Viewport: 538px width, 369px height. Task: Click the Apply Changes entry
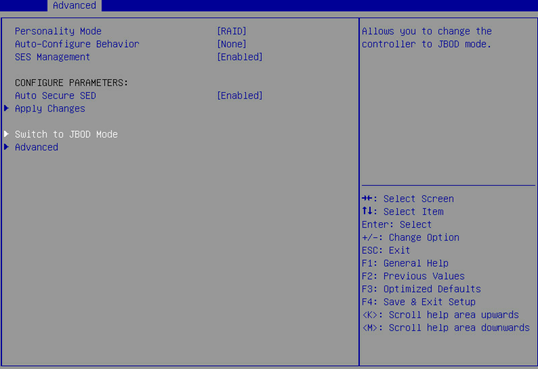click(50, 109)
